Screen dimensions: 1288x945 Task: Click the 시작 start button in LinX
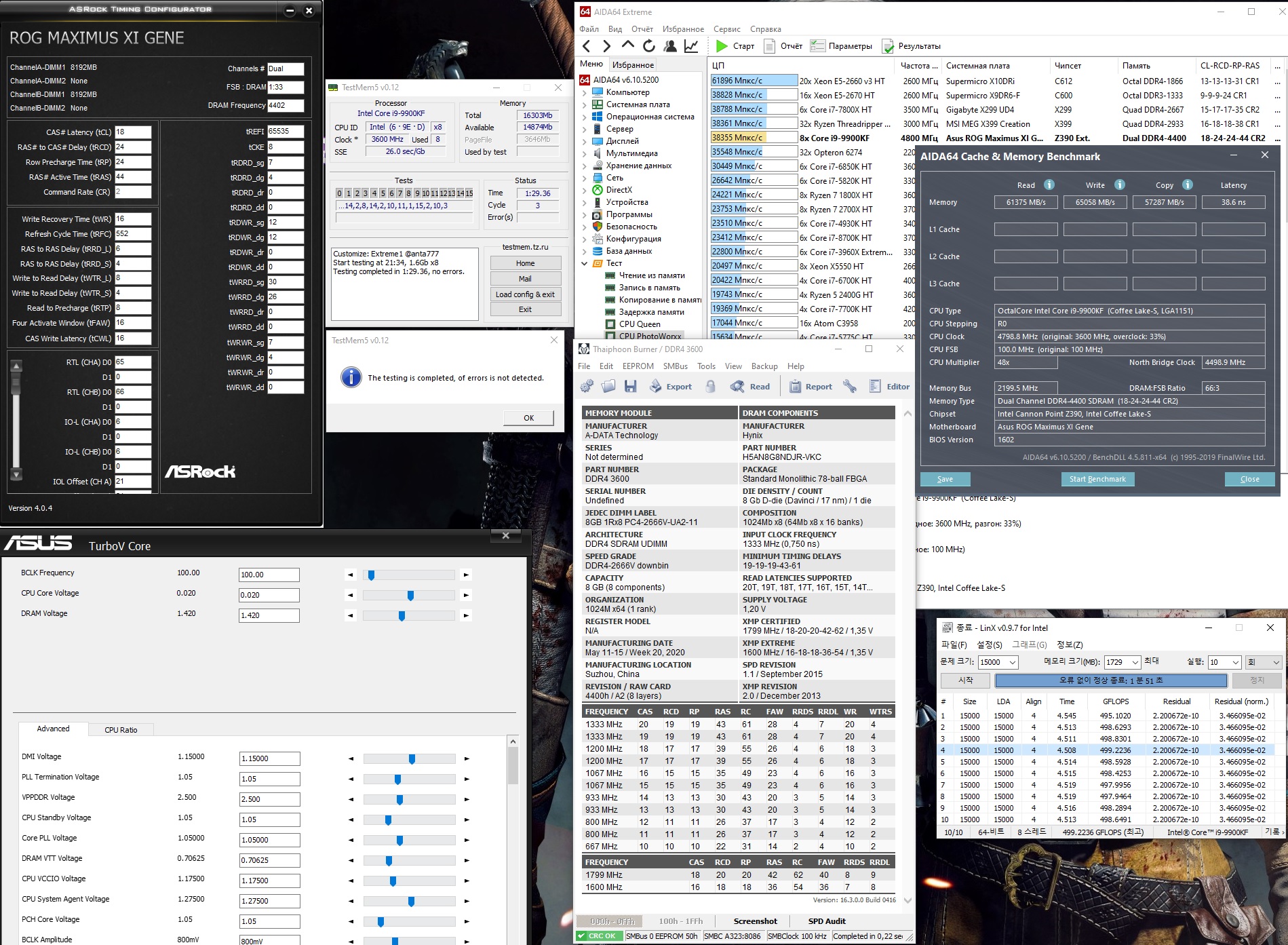pos(965,680)
